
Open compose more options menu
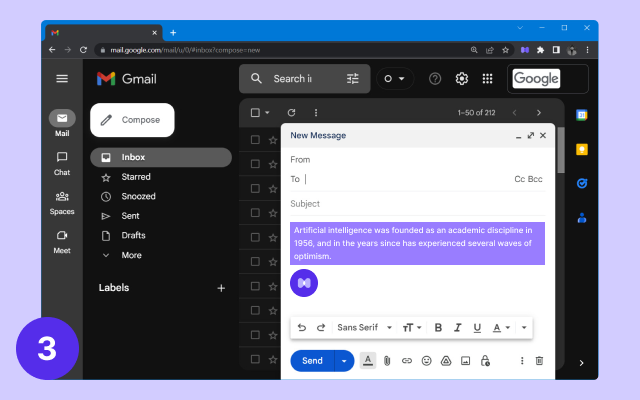522,361
